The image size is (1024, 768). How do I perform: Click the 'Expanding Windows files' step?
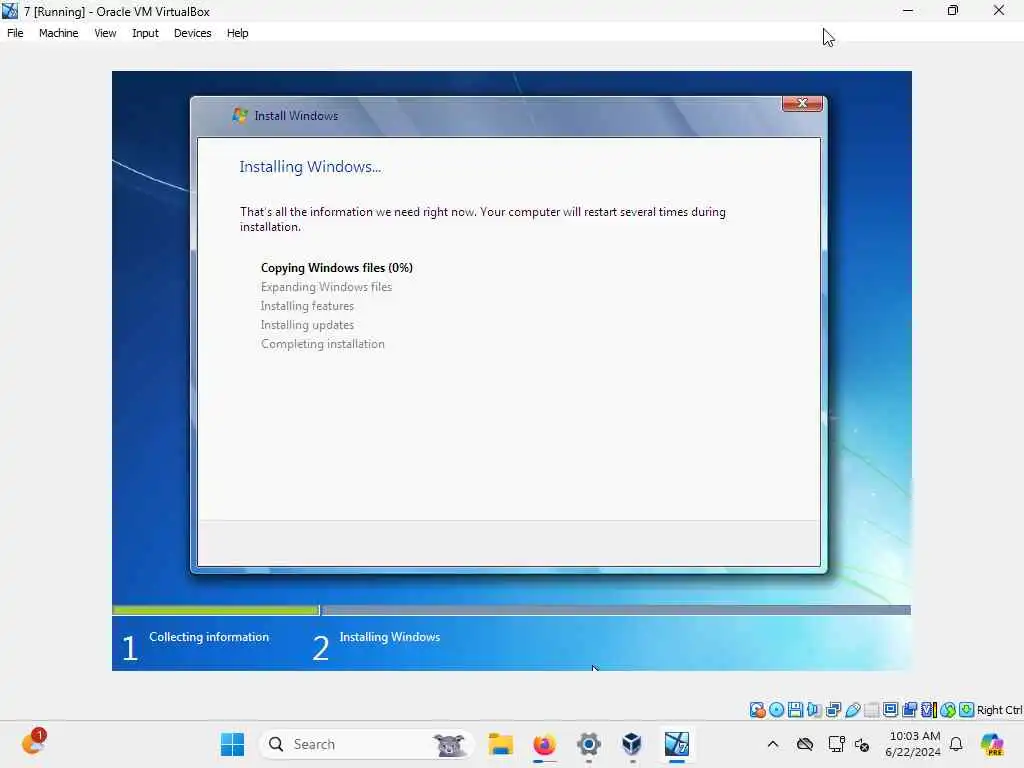pos(326,287)
